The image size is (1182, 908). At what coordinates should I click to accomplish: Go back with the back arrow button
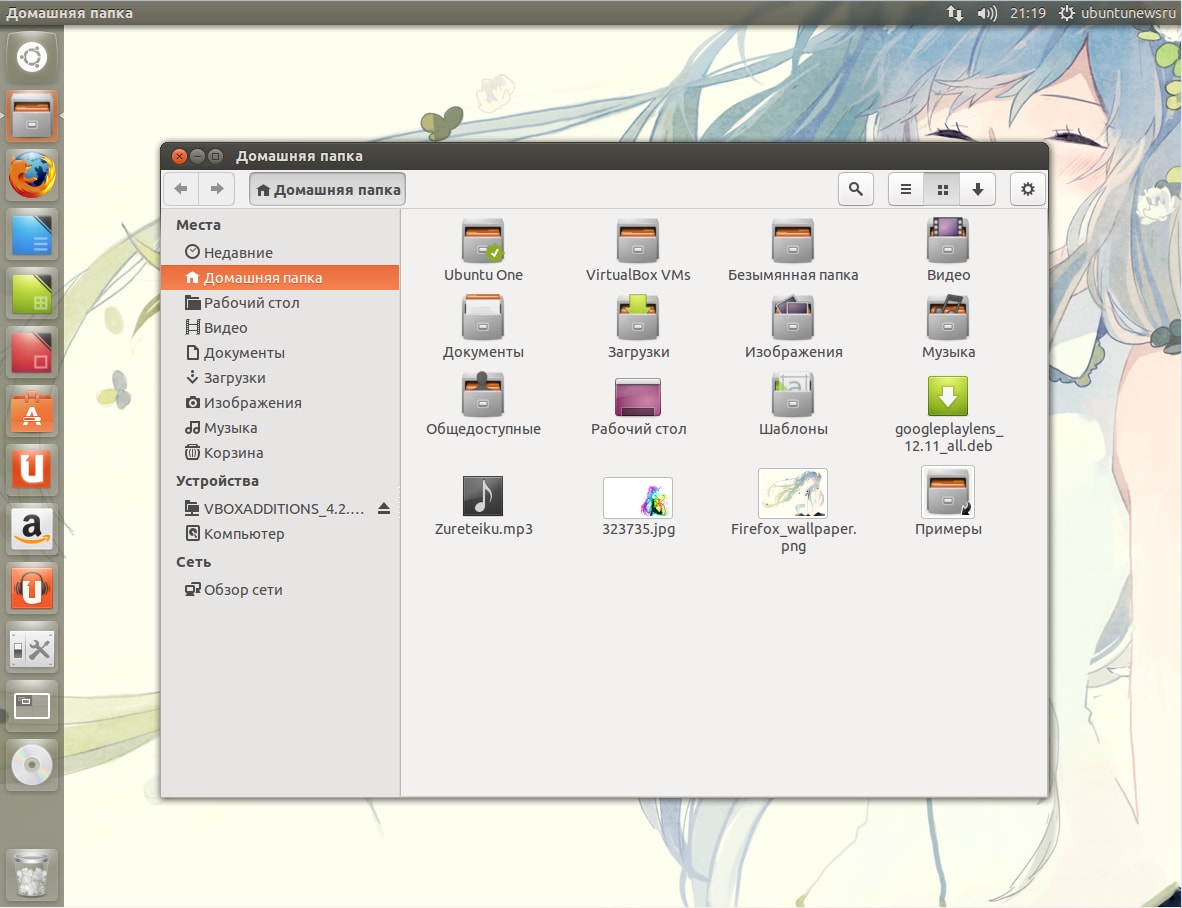click(181, 188)
